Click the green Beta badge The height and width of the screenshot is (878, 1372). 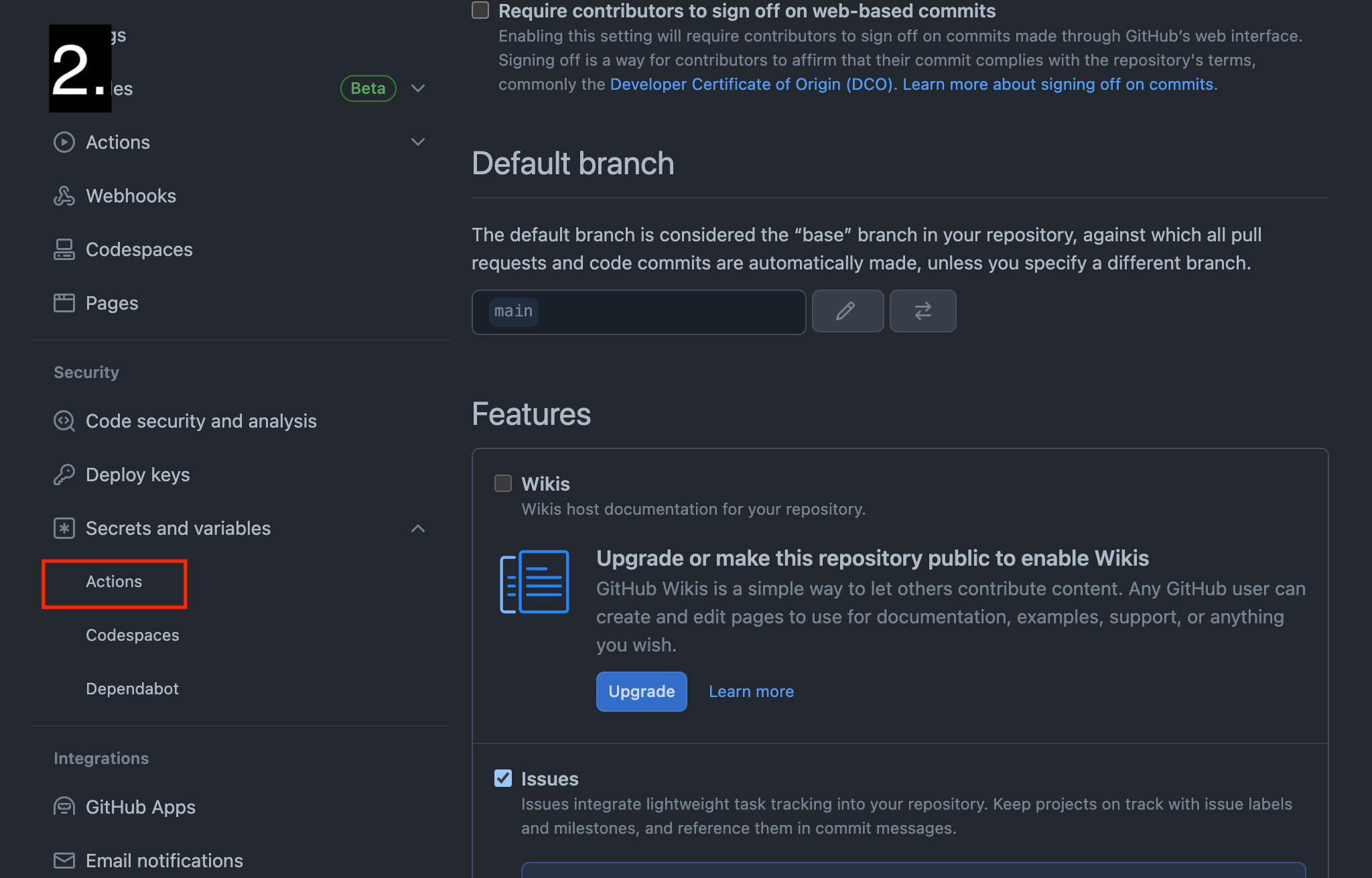click(368, 88)
